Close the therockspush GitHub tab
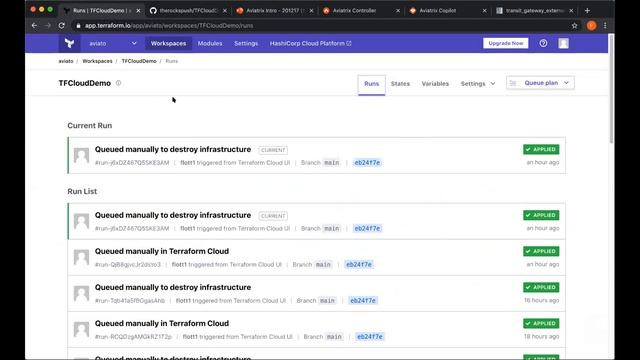This screenshot has height=360, width=640. (224, 11)
